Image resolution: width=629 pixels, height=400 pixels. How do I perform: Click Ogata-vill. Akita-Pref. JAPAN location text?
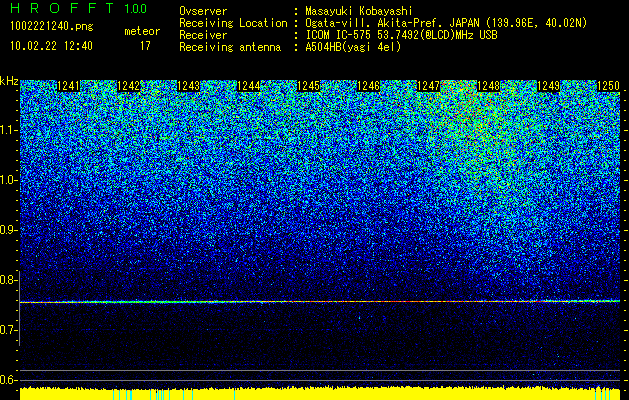[446, 23]
